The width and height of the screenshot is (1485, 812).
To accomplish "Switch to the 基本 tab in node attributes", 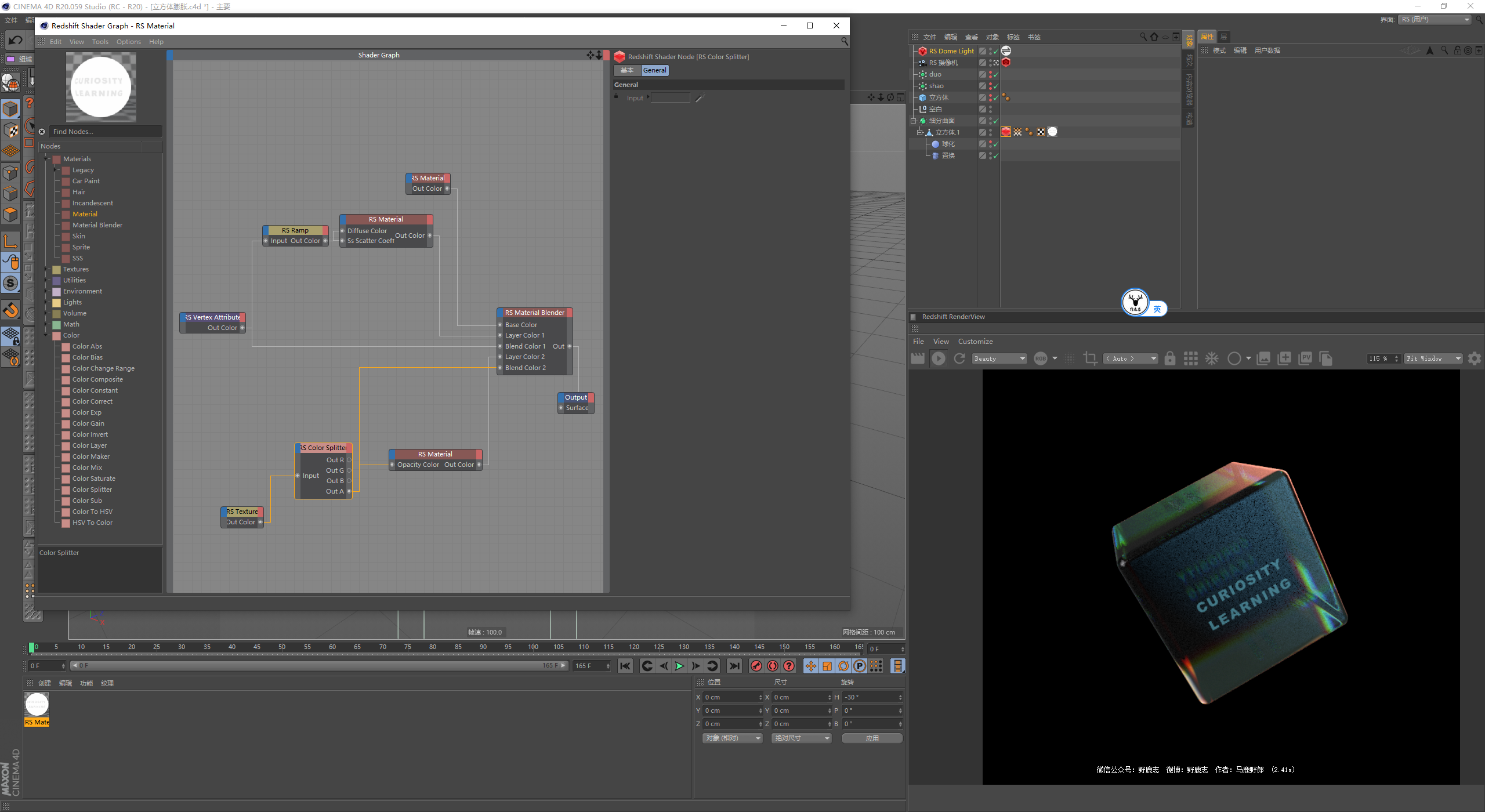I will click(x=627, y=70).
